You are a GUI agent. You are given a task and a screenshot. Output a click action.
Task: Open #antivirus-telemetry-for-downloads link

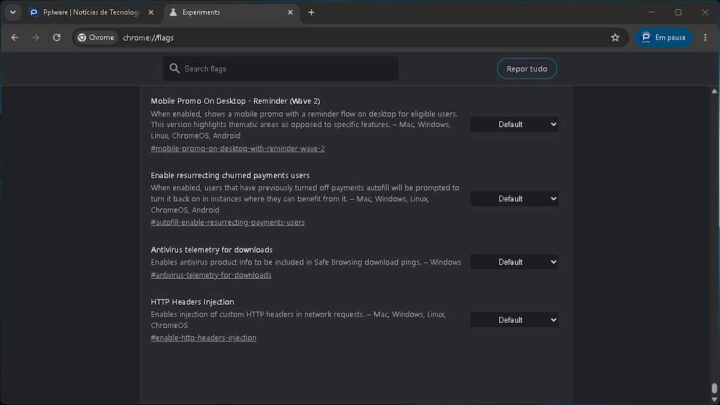211,275
